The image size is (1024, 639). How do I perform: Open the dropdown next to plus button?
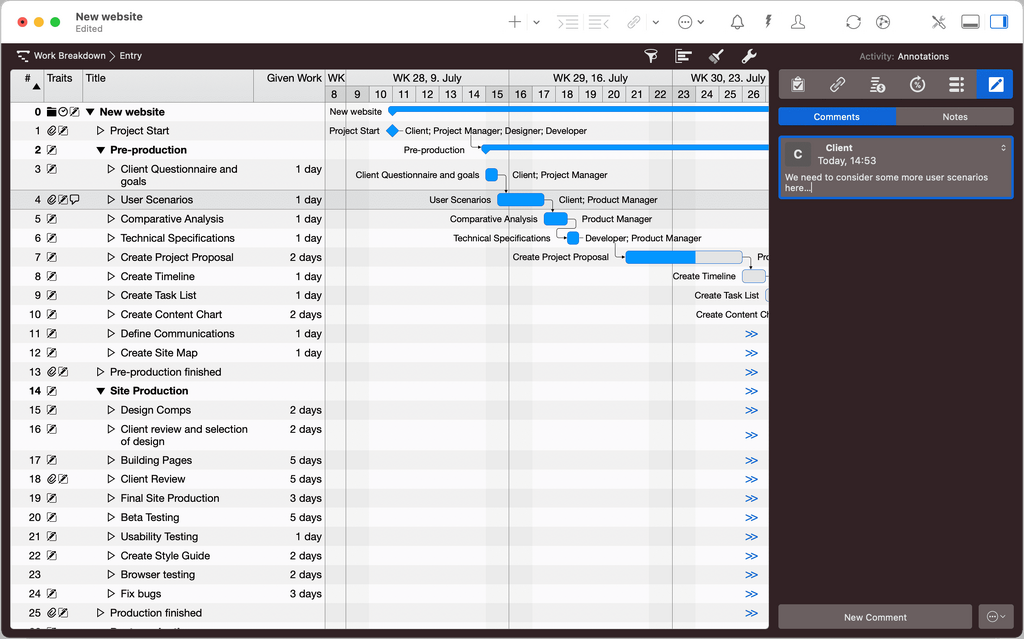tap(536, 22)
